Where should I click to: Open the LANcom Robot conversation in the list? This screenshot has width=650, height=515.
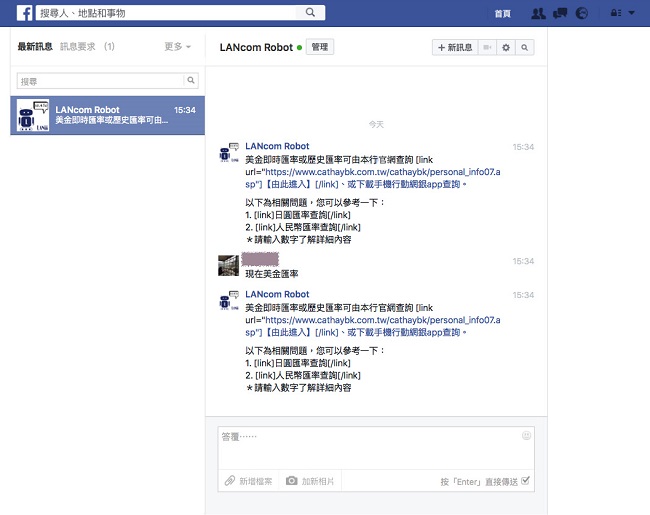click(107, 115)
